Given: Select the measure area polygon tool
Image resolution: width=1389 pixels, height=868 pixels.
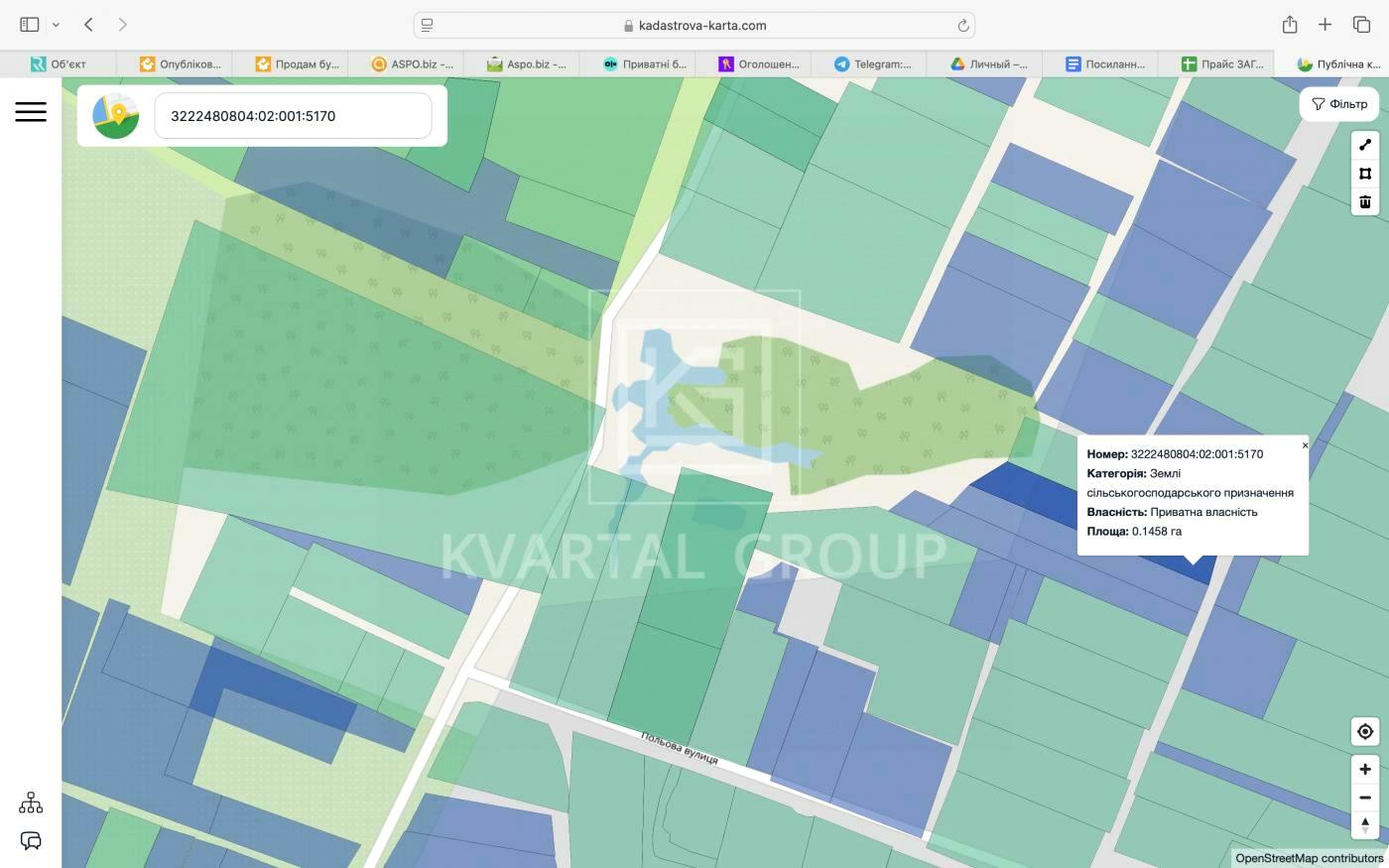Looking at the screenshot, I should click(1365, 174).
